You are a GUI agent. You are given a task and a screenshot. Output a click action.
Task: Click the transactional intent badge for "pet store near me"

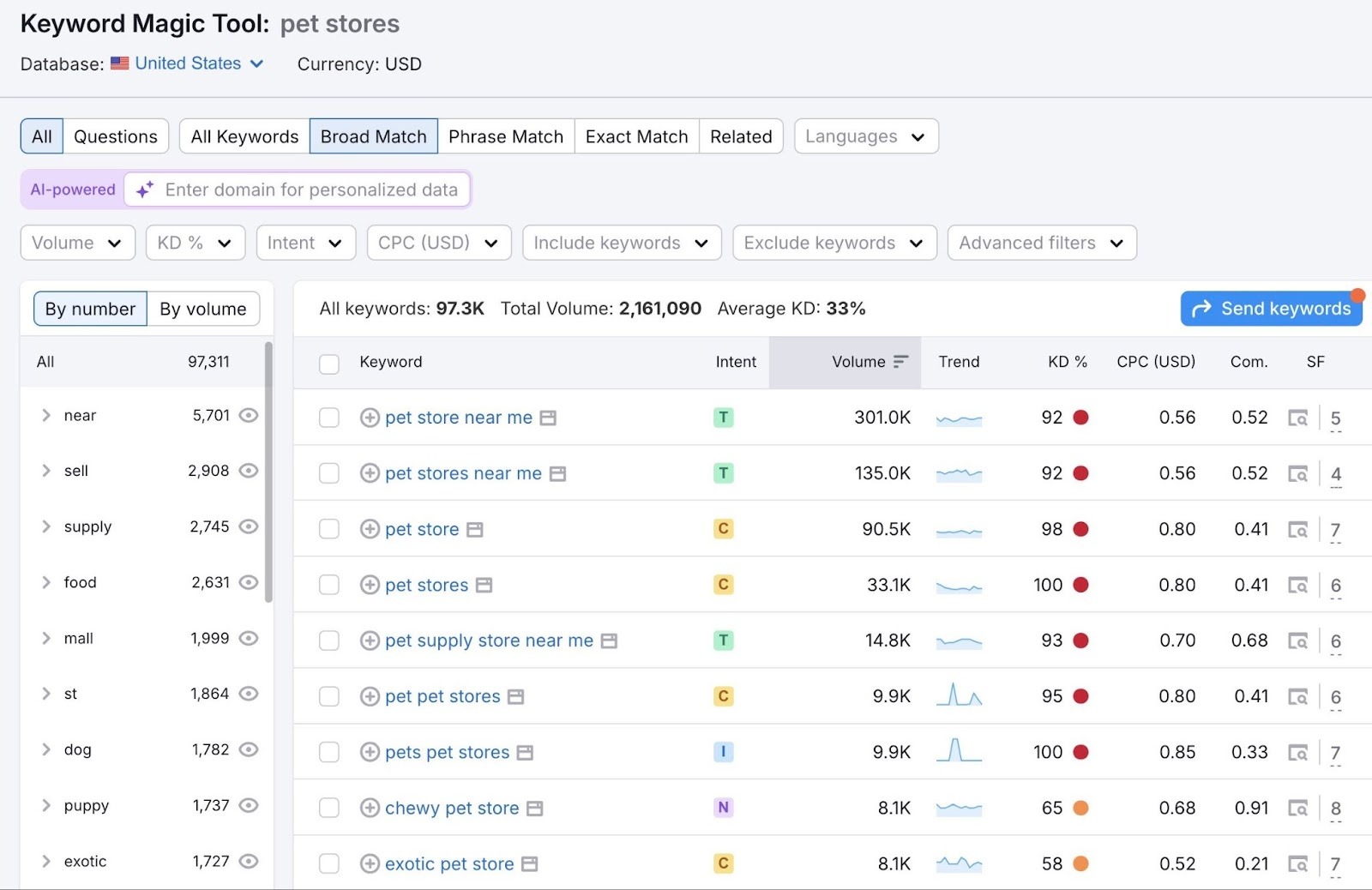[724, 418]
